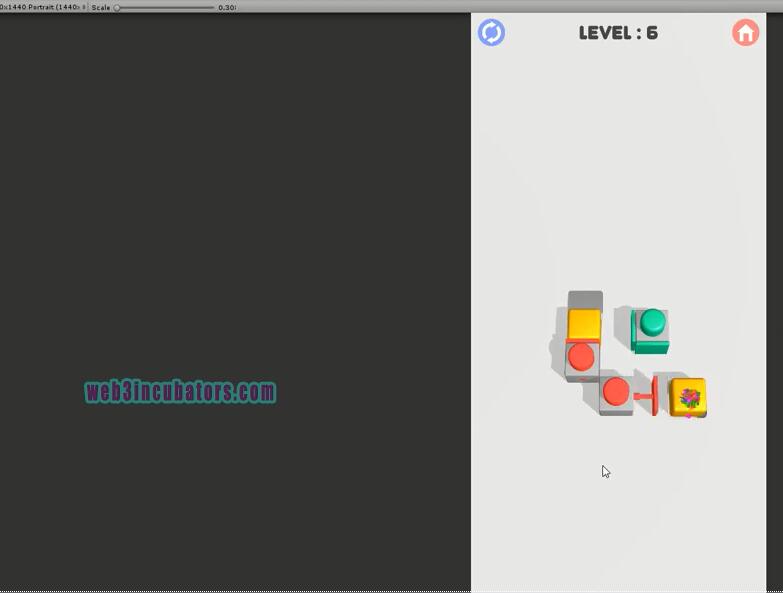Click the green block's base side
783x593 pixels.
648,346
